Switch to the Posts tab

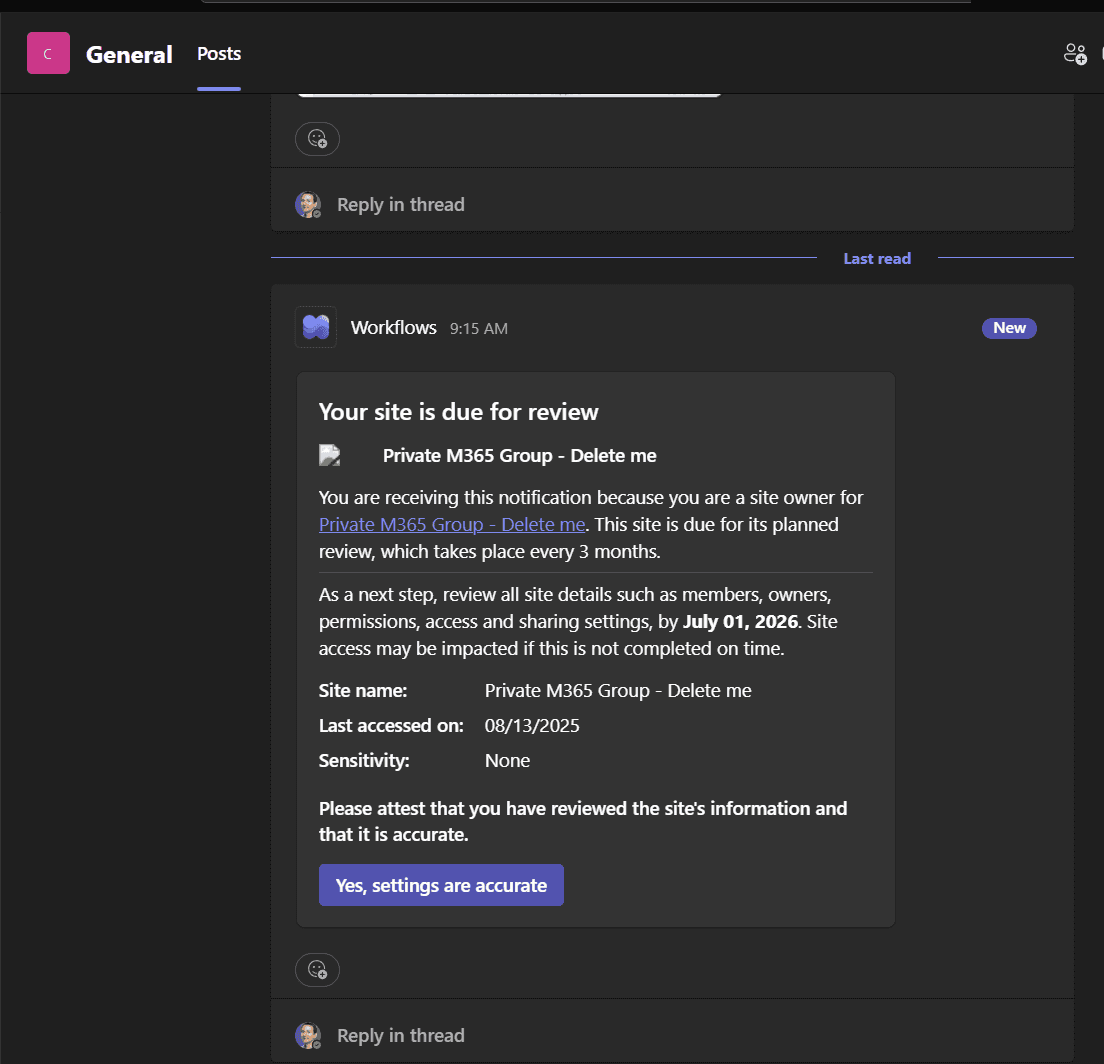click(218, 54)
